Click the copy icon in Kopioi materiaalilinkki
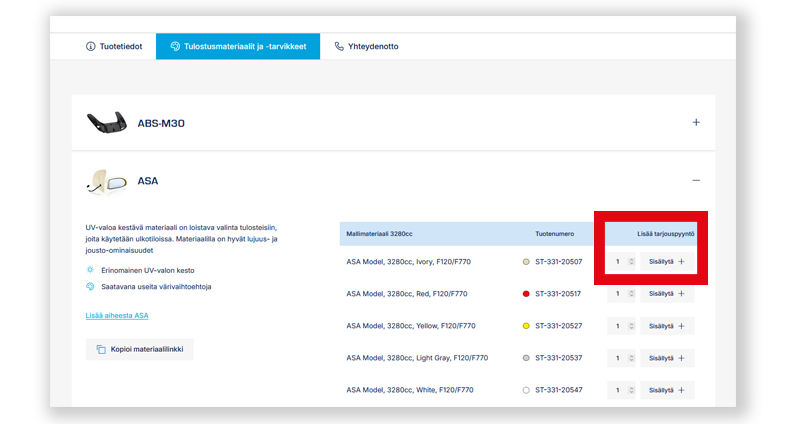 101,349
